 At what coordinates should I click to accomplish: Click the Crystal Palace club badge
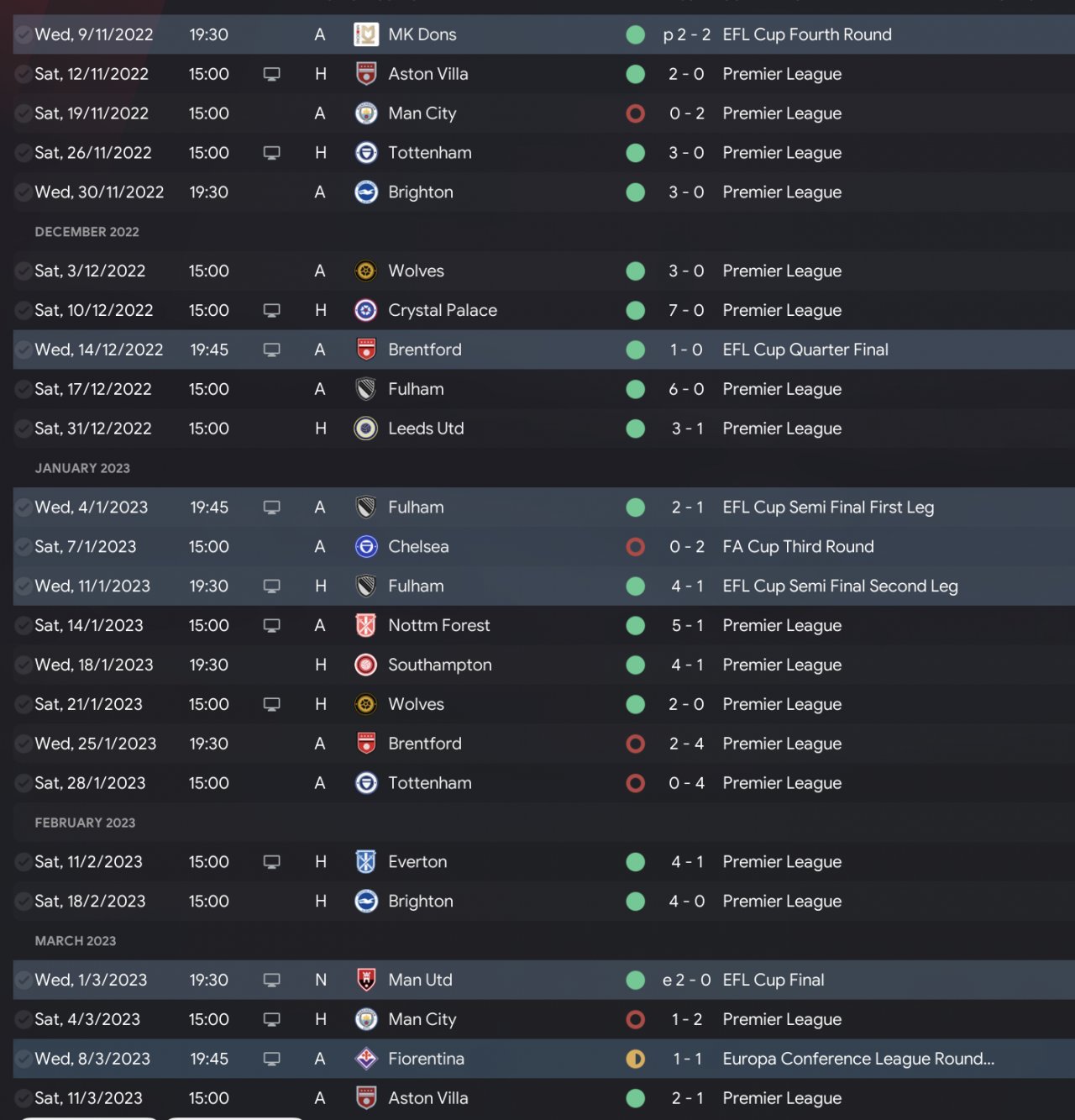click(366, 311)
